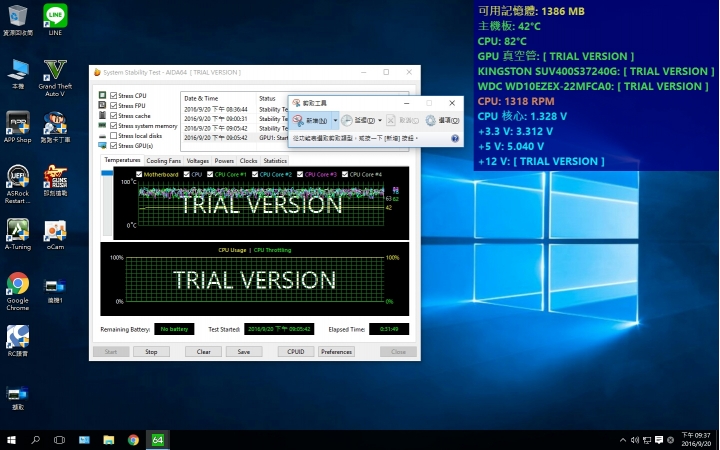Screen dimensions: 720x450
Task: Show hidden system tray icons chevron
Action: pos(623,440)
